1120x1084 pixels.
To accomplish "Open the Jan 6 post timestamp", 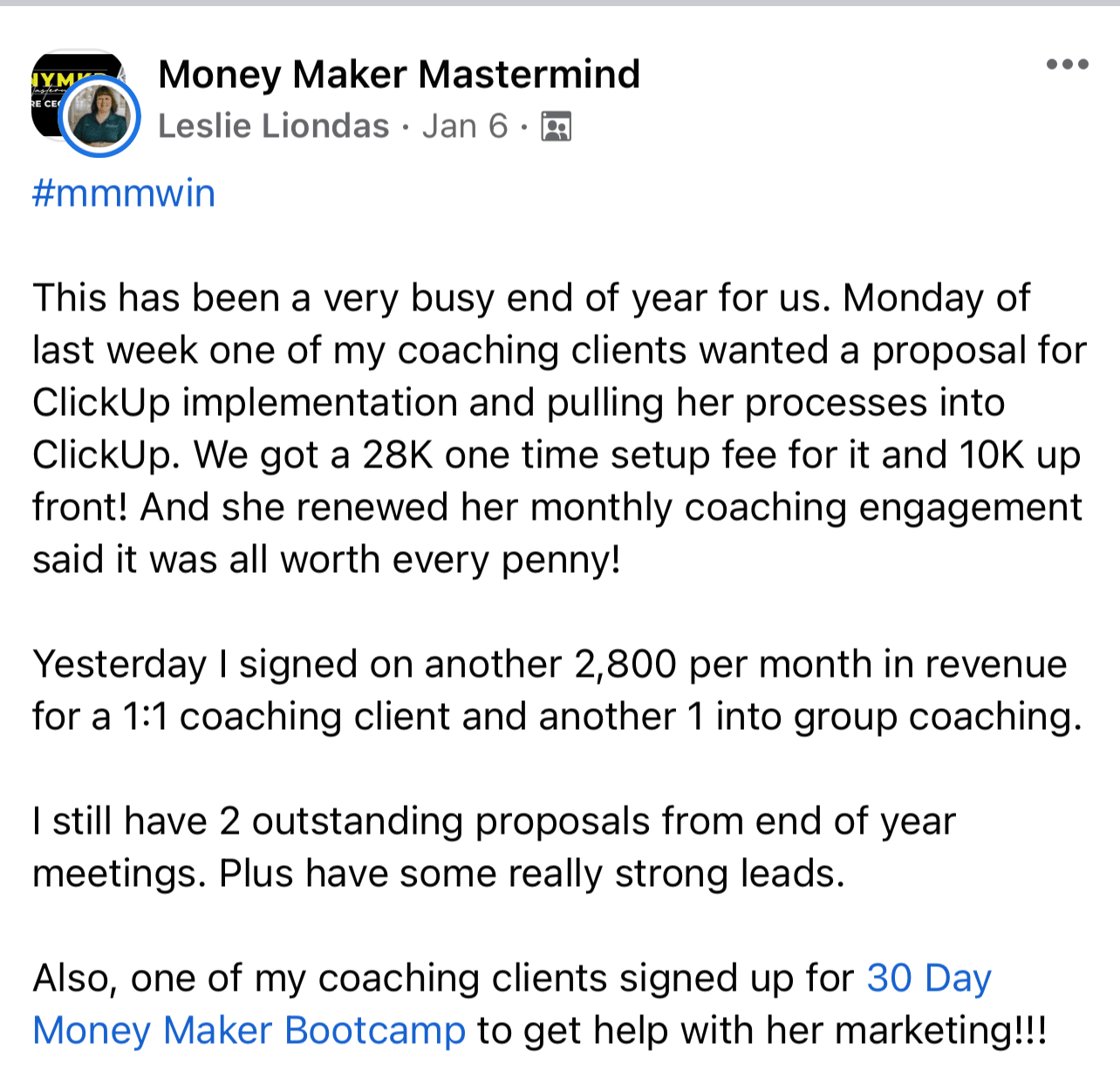I will (465, 126).
